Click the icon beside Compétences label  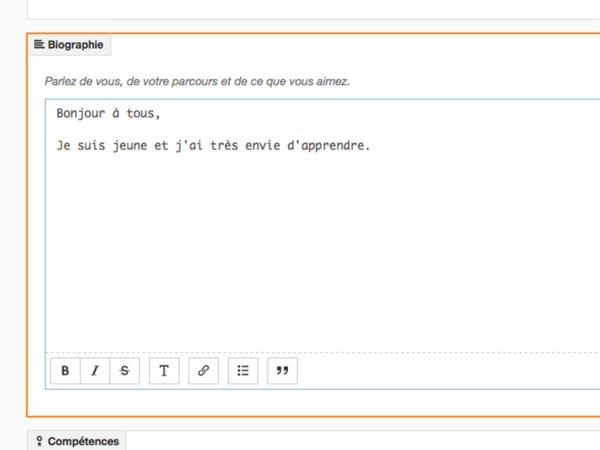39,441
